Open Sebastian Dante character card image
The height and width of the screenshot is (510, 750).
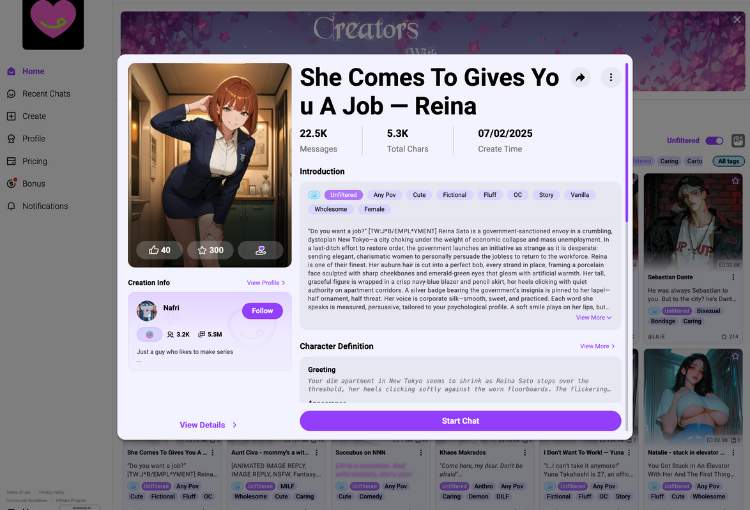[693, 222]
